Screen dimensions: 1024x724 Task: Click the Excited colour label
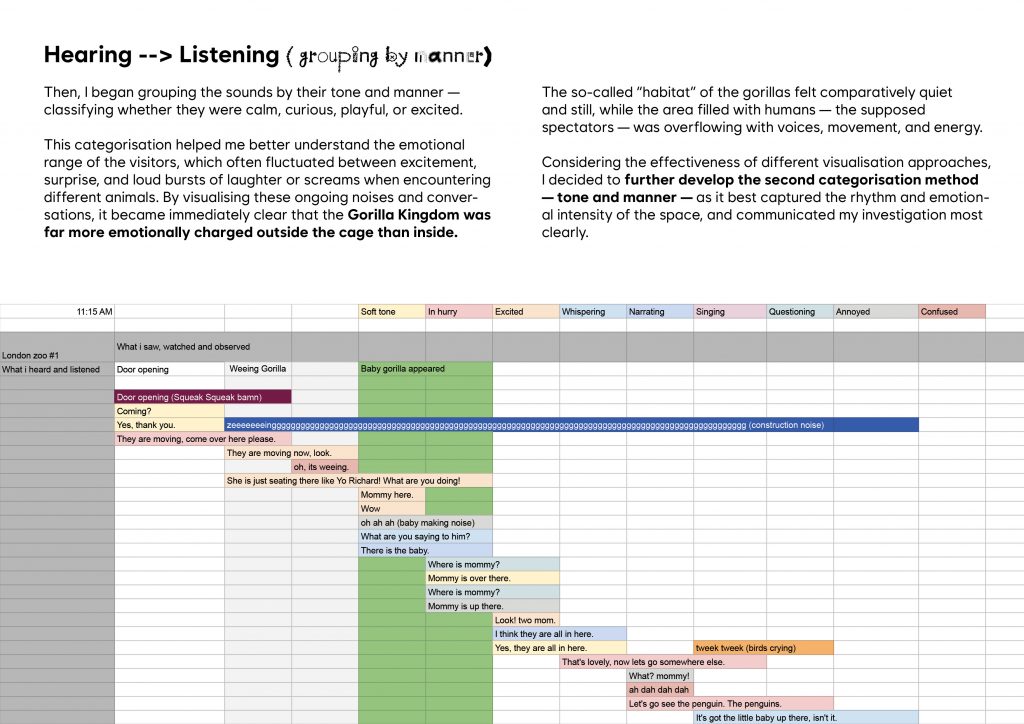[525, 312]
